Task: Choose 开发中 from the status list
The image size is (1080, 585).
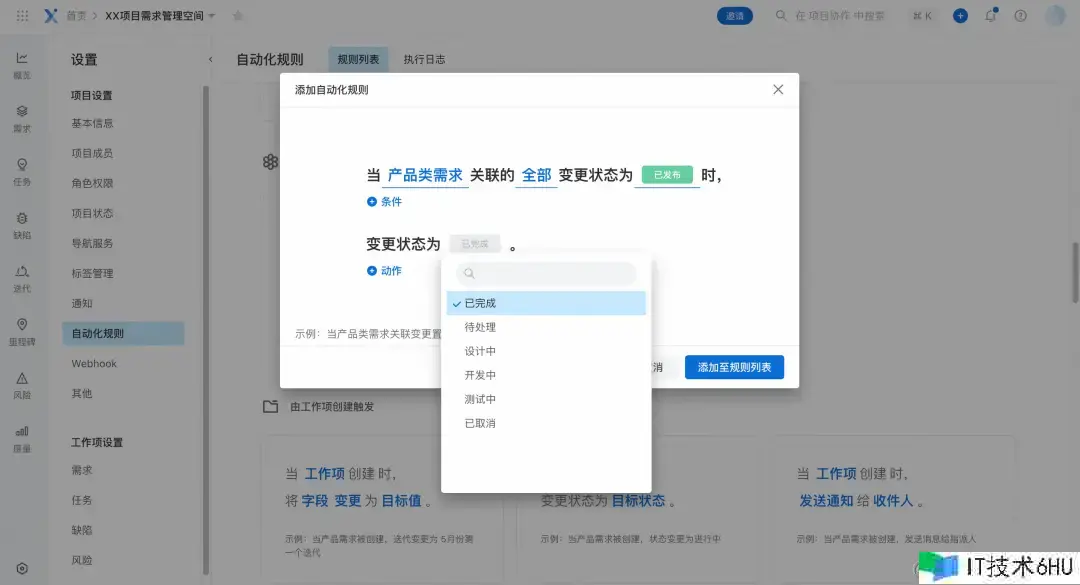Action: click(x=480, y=375)
